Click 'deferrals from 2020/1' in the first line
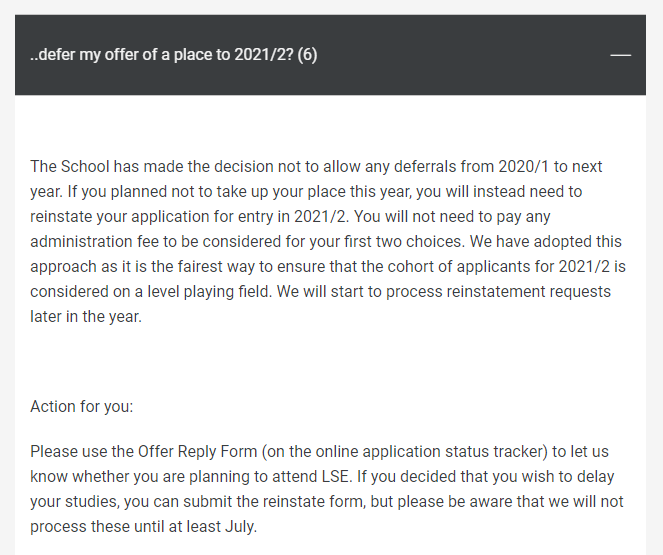 [x=471, y=167]
